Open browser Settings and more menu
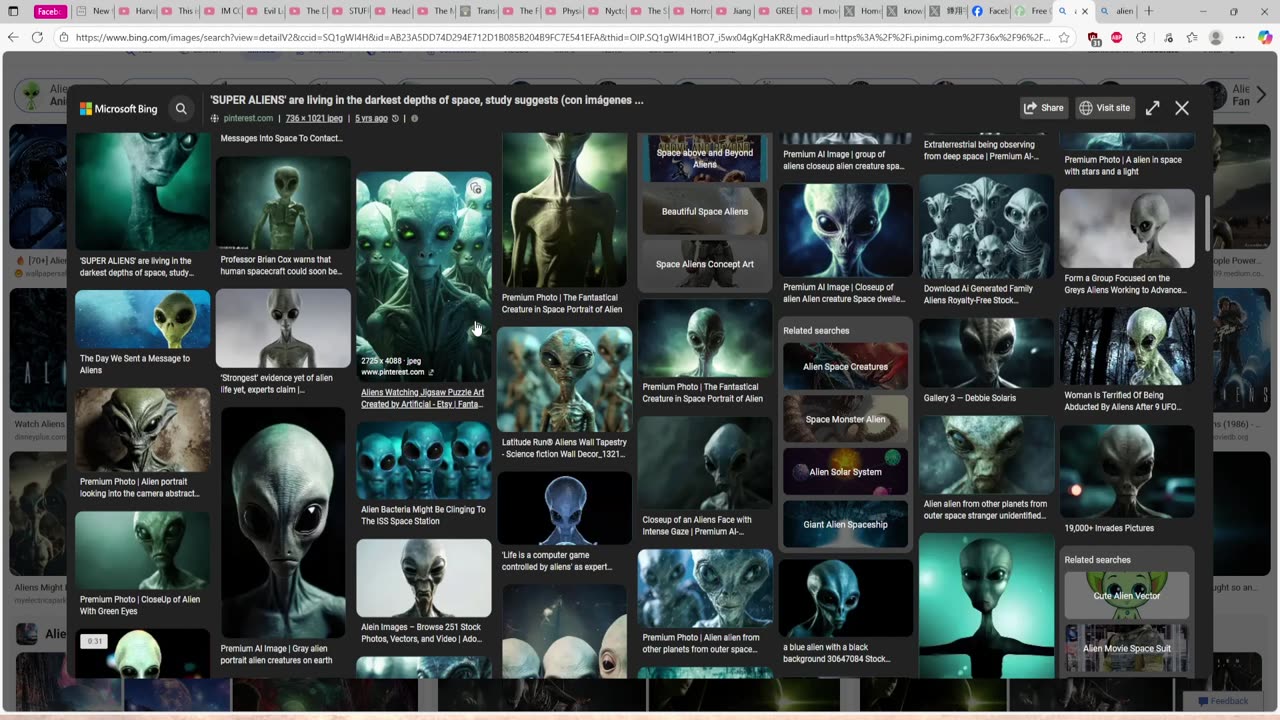This screenshot has width=1280, height=720. click(x=1240, y=37)
